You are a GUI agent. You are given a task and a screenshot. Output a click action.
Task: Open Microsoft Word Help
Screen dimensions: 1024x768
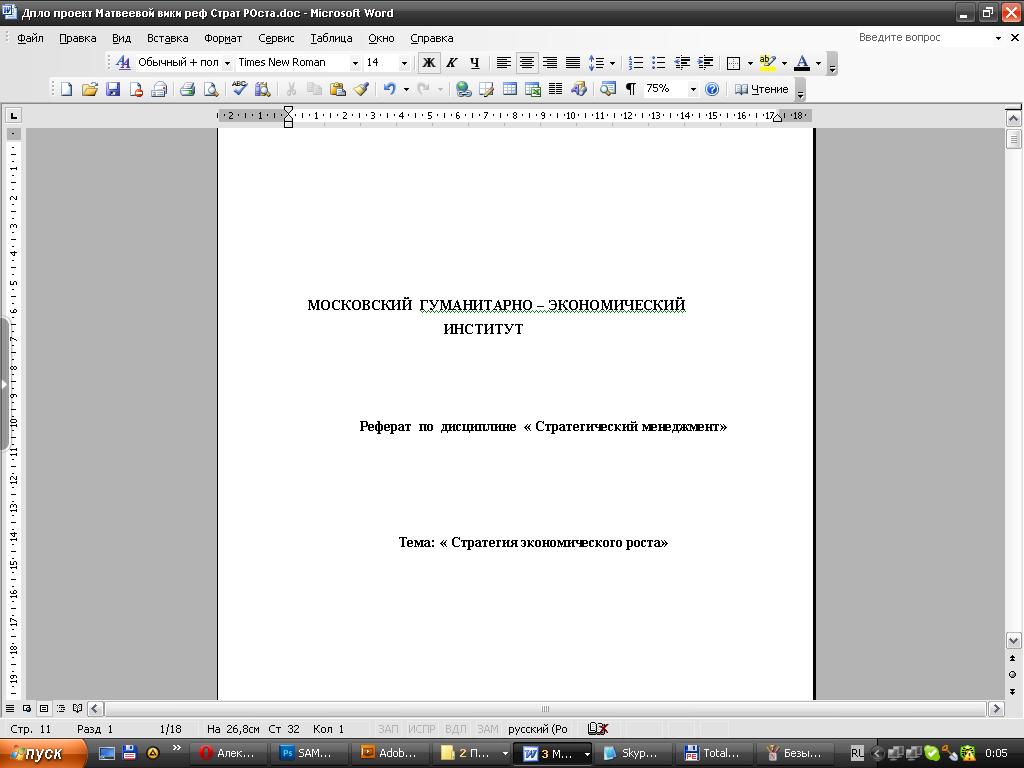[712, 89]
